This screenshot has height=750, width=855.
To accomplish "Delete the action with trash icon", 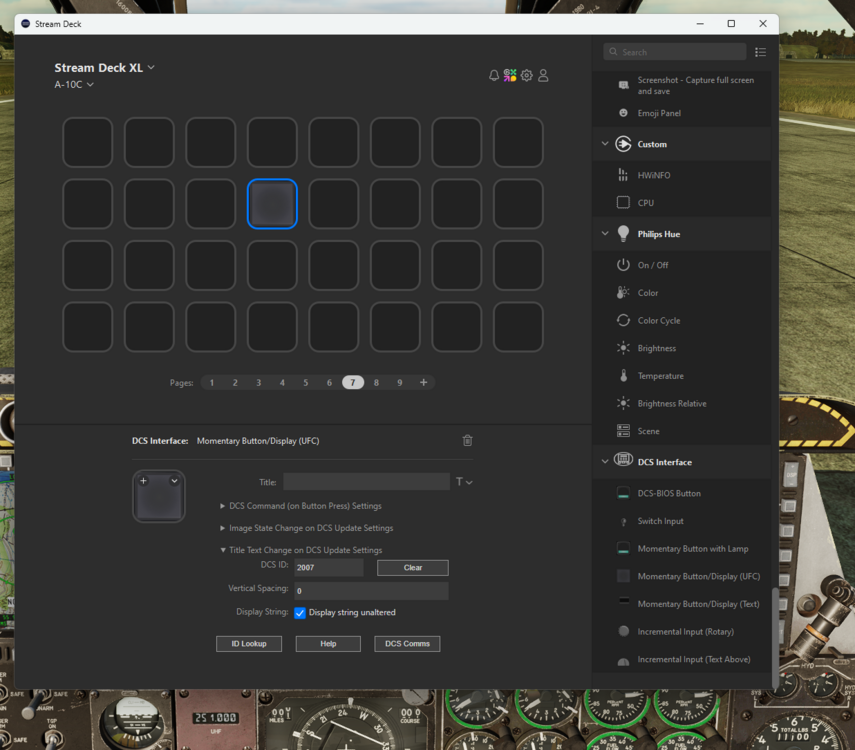I will (x=467, y=440).
